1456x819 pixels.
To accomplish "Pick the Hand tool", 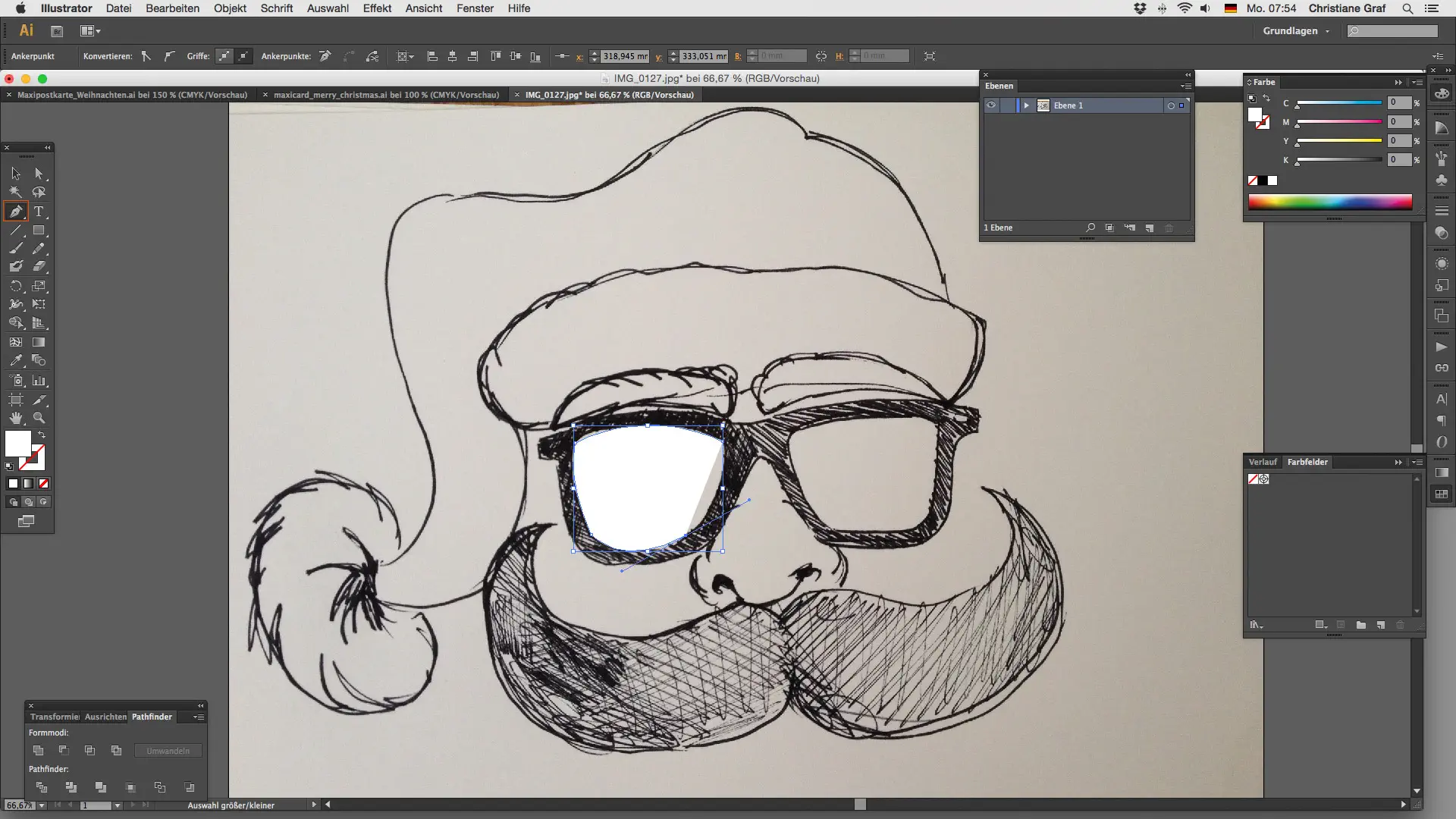I will click(x=15, y=419).
